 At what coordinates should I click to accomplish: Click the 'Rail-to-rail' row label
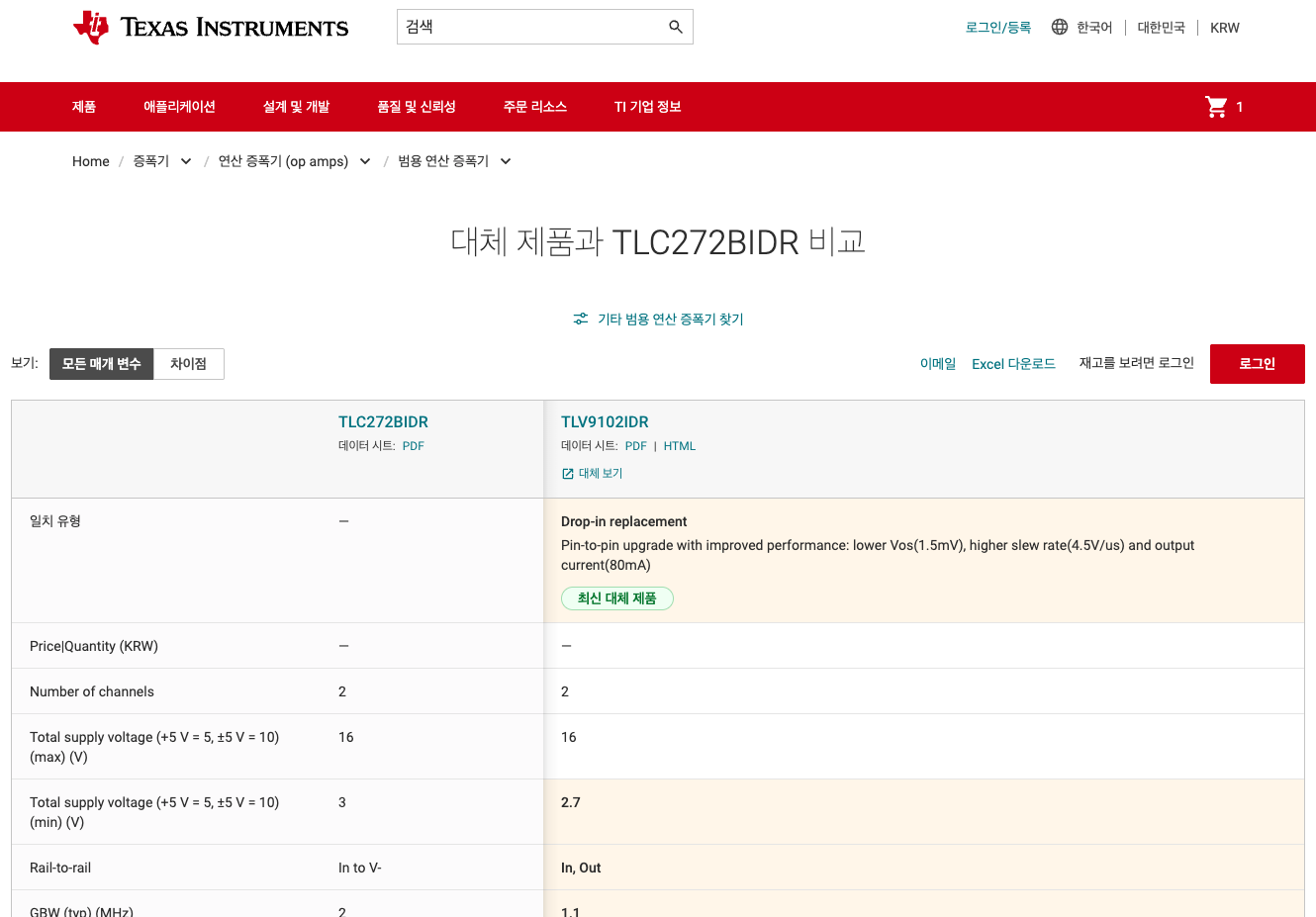[60, 868]
